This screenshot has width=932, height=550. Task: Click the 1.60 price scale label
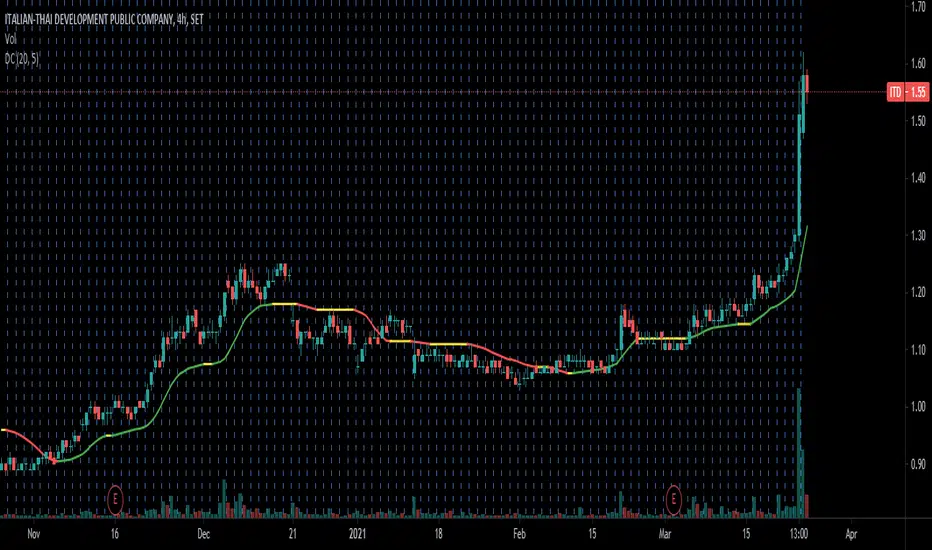918,64
